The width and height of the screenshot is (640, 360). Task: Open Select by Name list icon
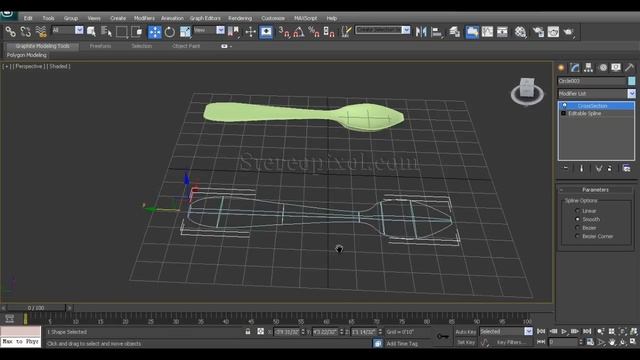106,31
